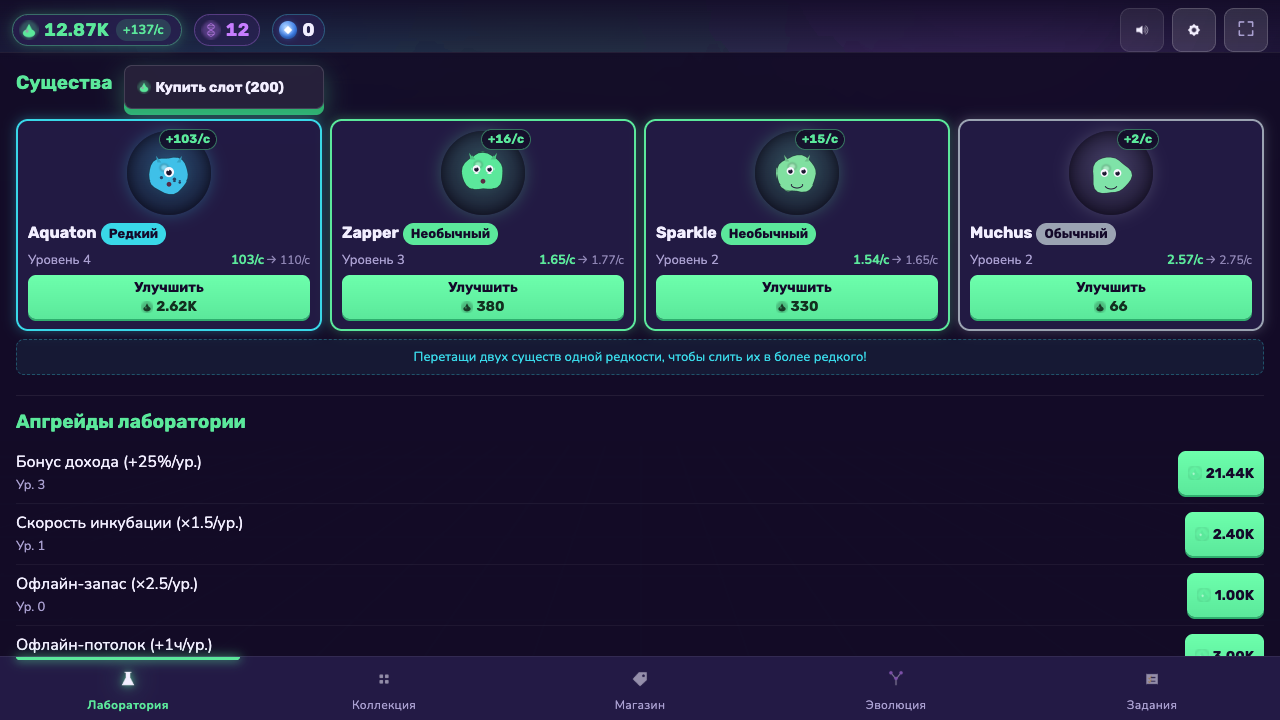Buy a creature slot for 200
Viewport: 1280px width, 720px height.
[x=224, y=87]
